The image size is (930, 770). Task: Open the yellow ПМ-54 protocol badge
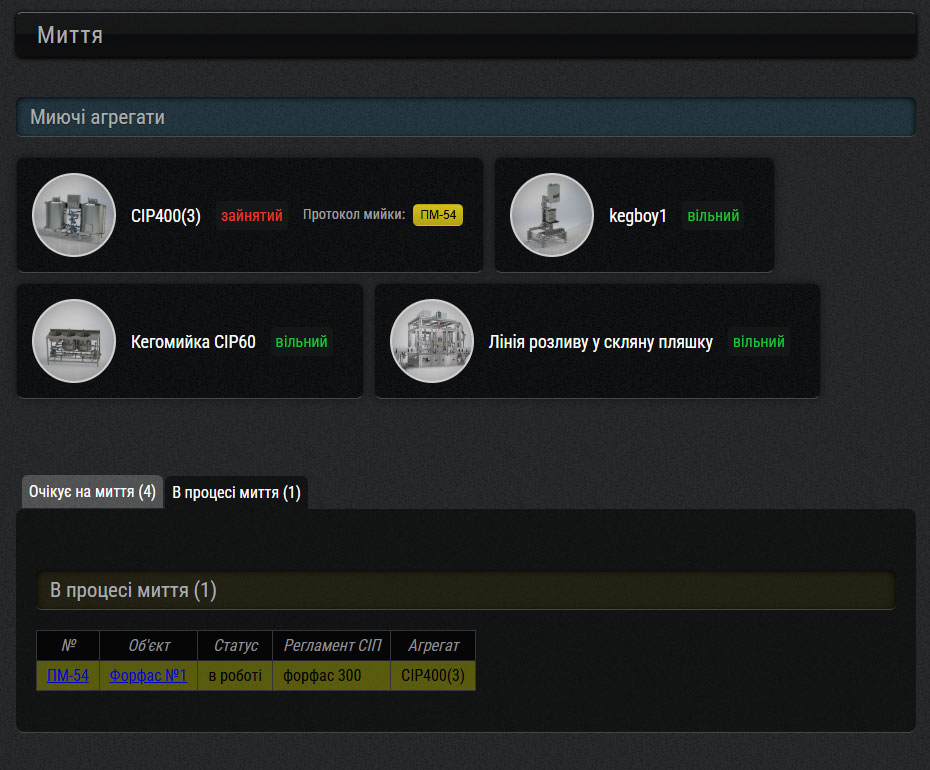coord(438,215)
